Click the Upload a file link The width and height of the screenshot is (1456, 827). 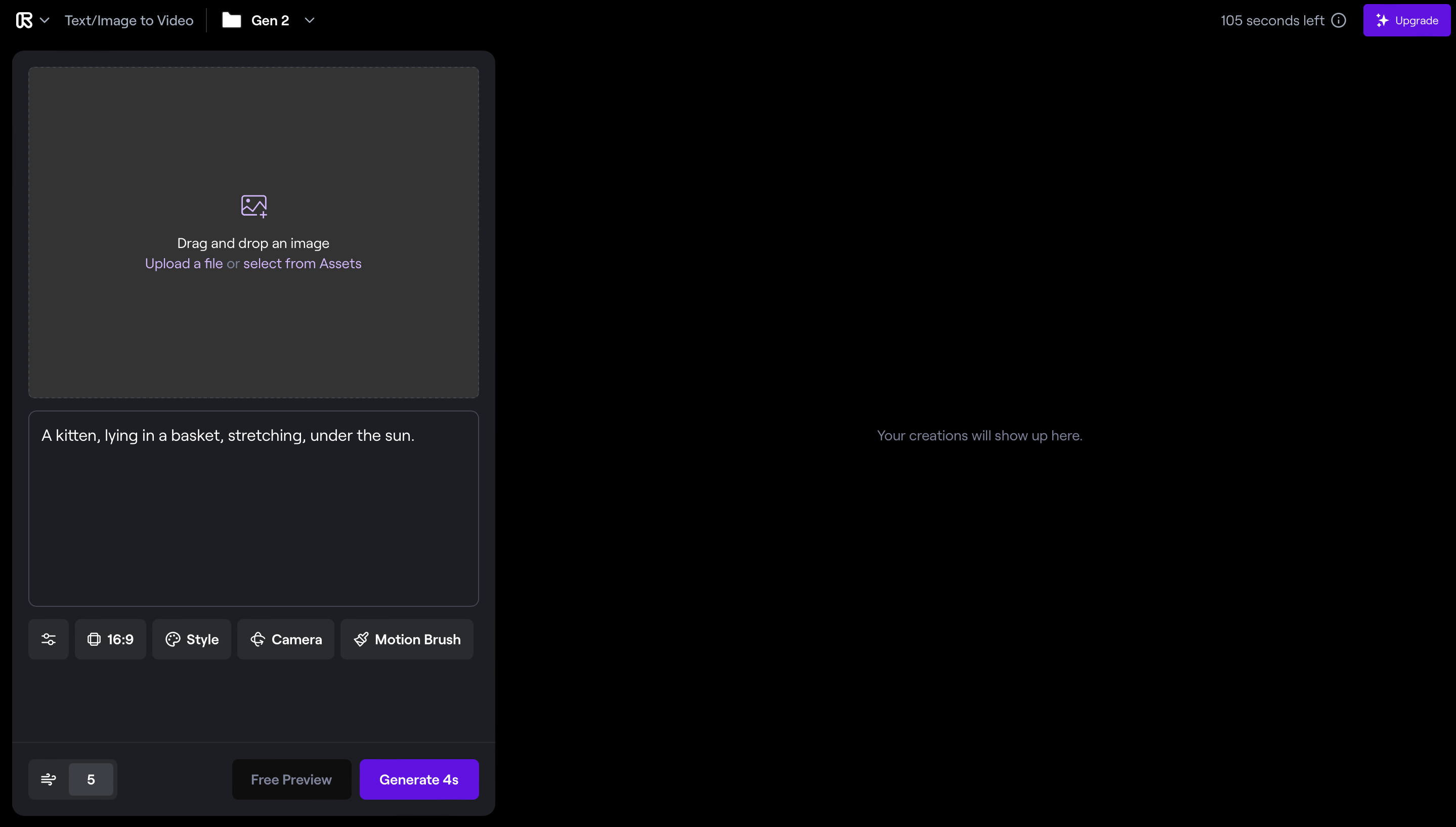pos(184,264)
